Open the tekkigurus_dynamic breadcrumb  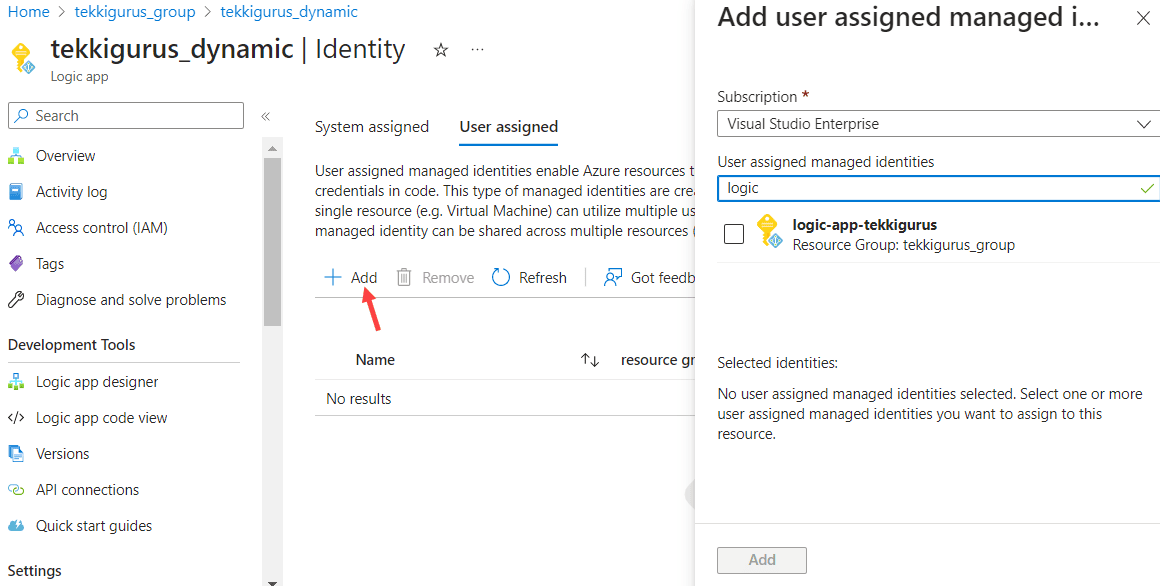(289, 12)
